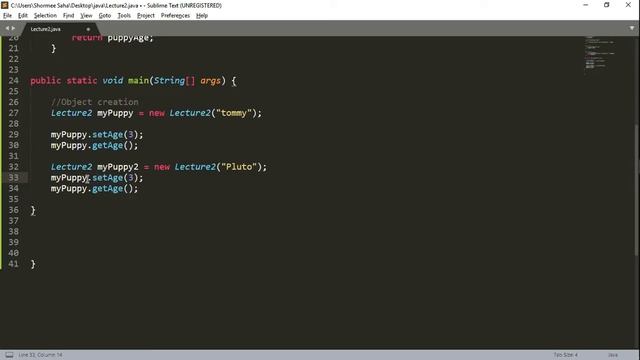Image resolution: width=640 pixels, height=360 pixels.
Task: Click line number 33 in gutter
Action: click(x=13, y=178)
